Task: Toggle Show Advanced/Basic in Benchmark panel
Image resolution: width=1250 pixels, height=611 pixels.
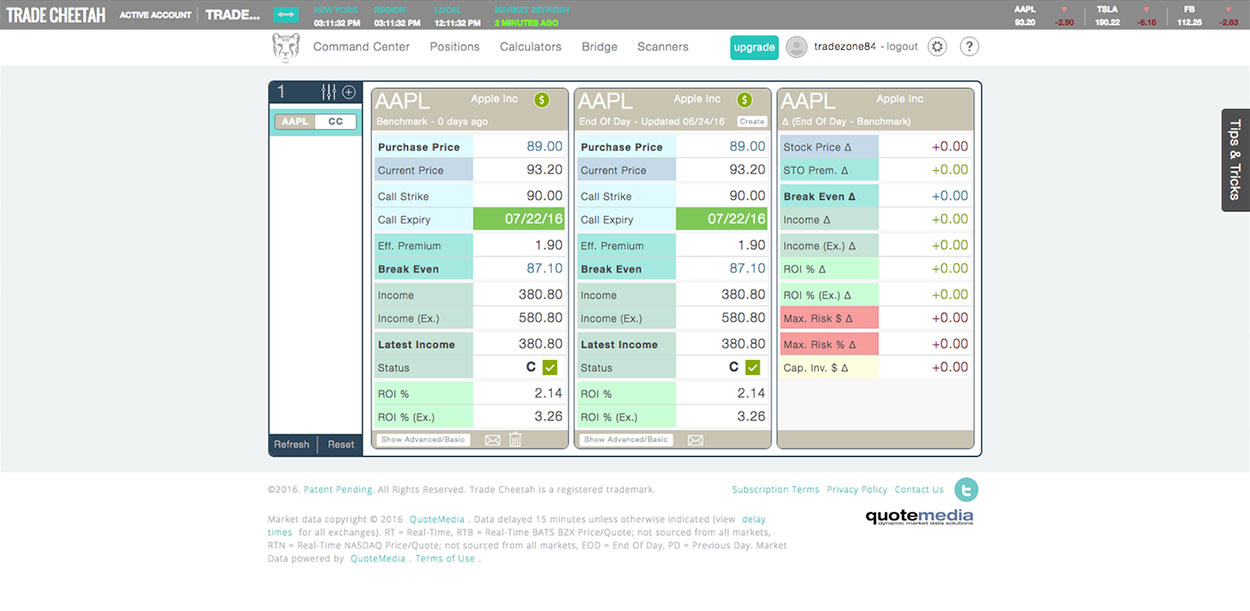Action: 423,440
